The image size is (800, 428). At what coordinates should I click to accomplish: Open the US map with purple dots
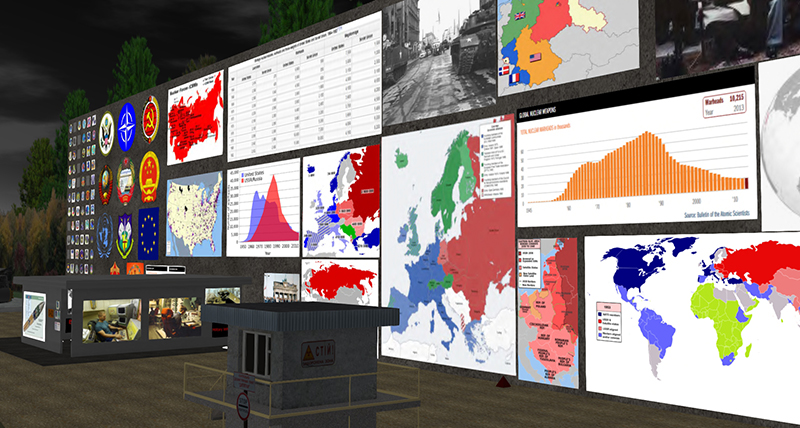point(194,215)
